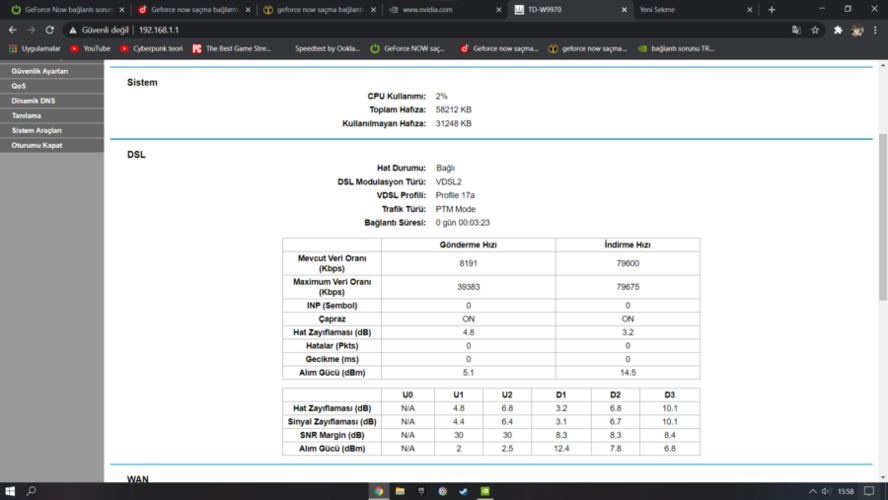Bookmark this page with the star
Image resolution: width=888 pixels, height=500 pixels.
click(815, 30)
